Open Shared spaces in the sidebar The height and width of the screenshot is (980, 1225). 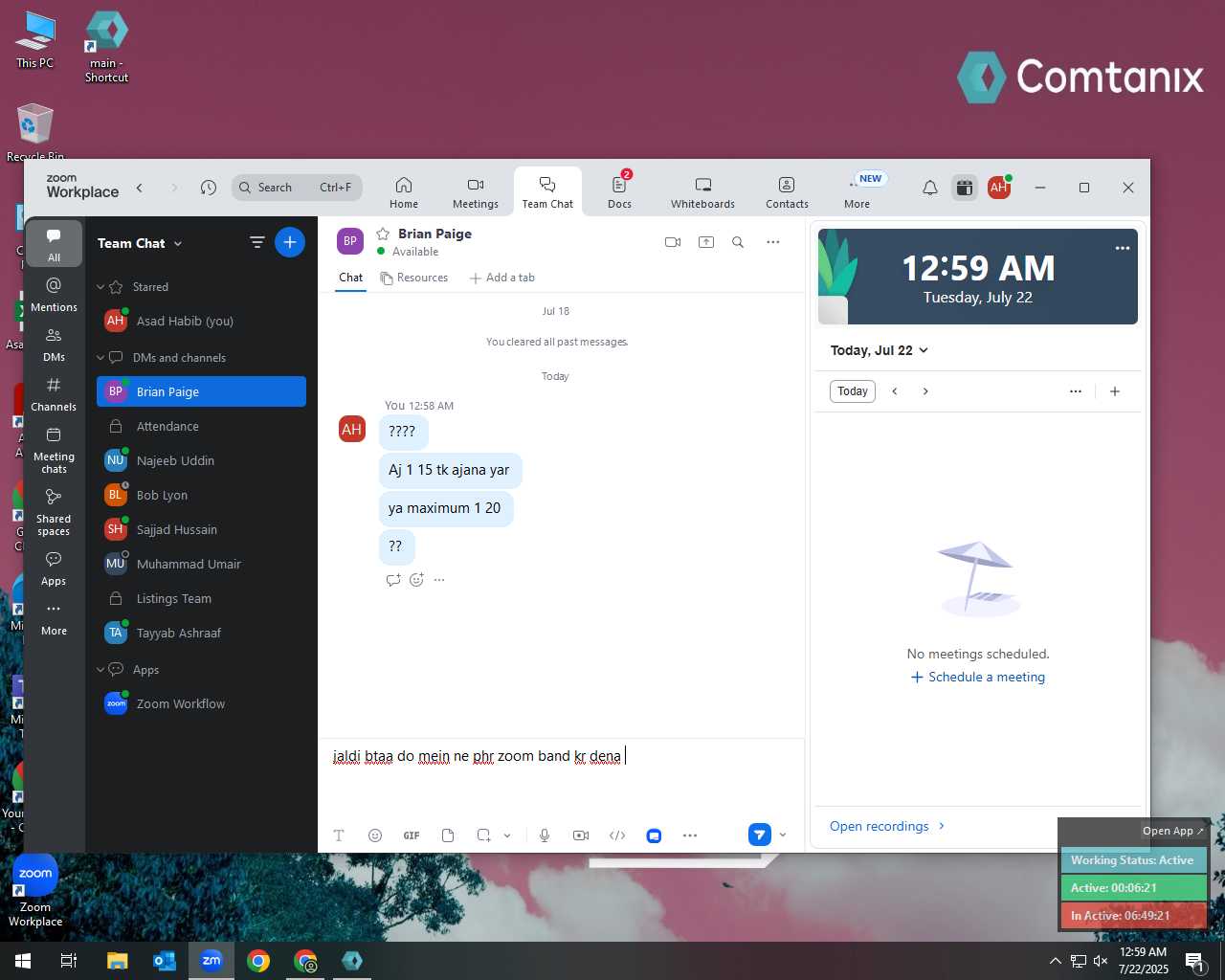(x=54, y=512)
